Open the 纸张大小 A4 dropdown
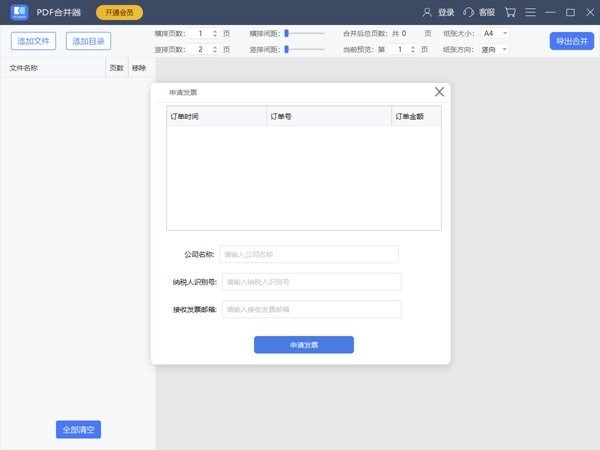Screen dimensions: 600x450 [495, 34]
